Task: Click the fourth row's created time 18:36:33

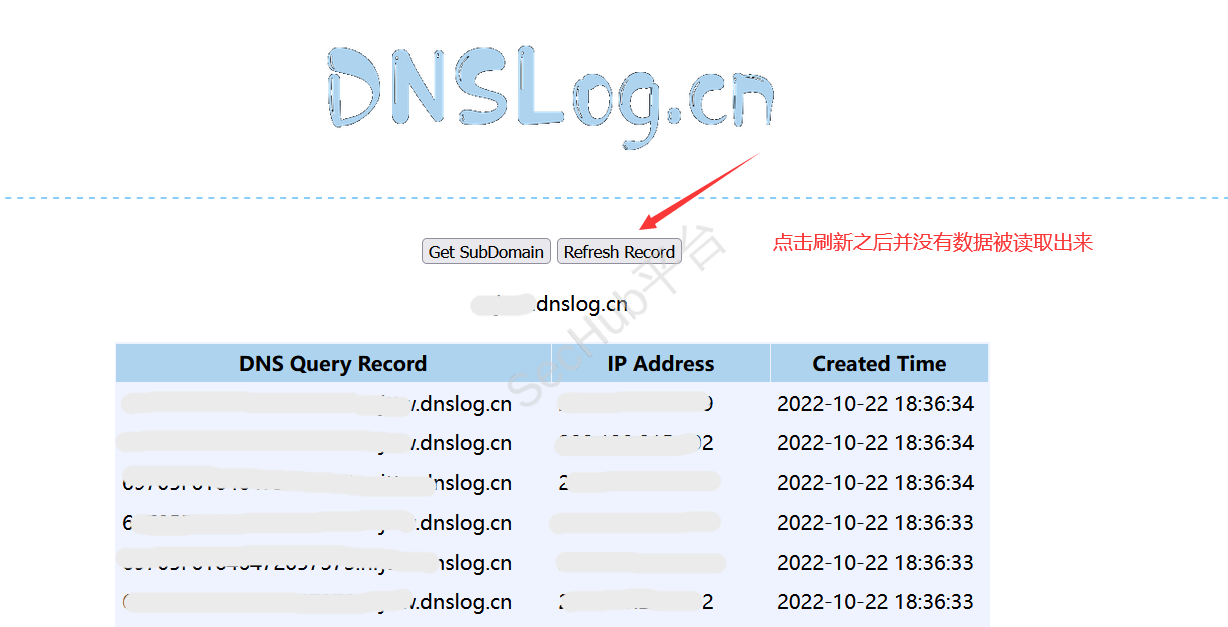Action: pos(875,523)
